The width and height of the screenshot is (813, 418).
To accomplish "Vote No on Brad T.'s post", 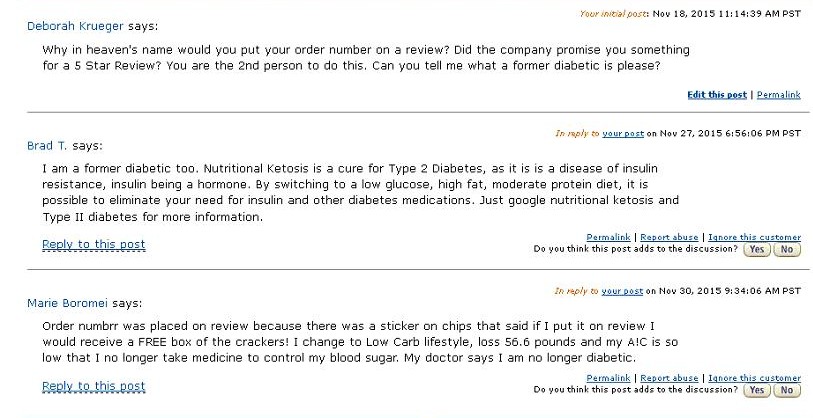I will pyautogui.click(x=787, y=249).
